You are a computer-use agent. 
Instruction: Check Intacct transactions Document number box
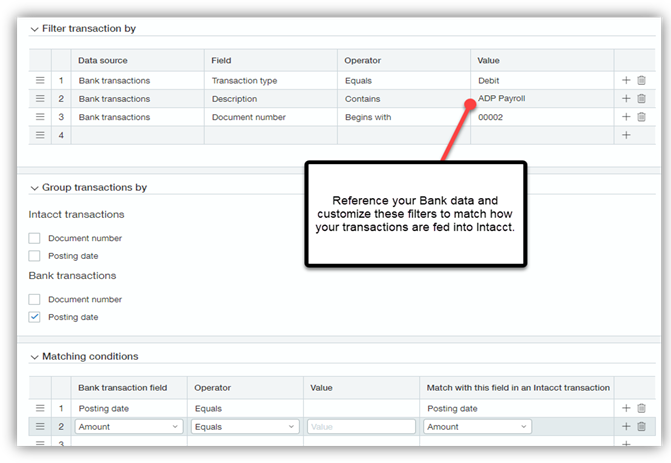(34, 238)
